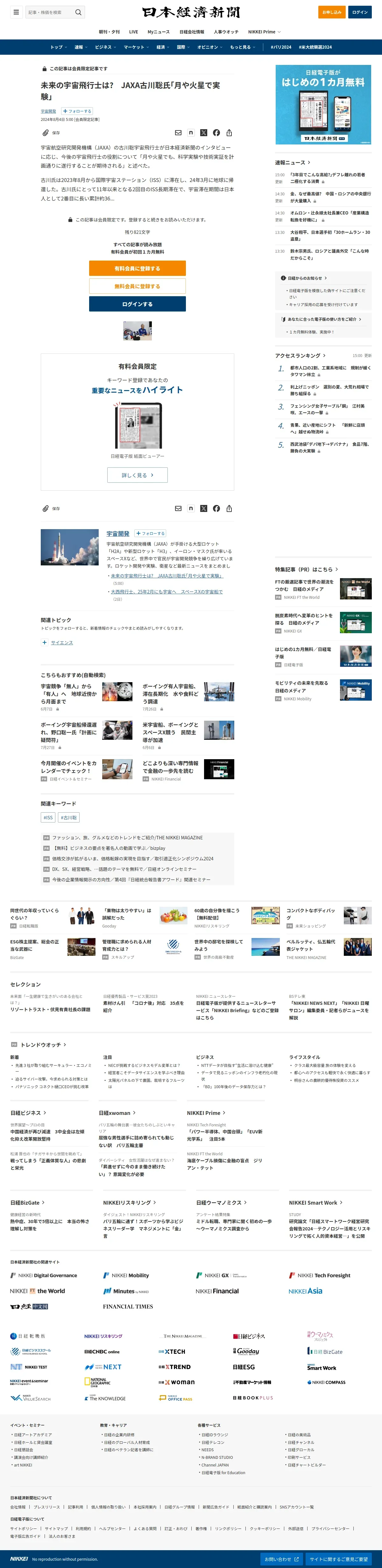Click the note icon below the 有料会員限定 box

click(191, 508)
